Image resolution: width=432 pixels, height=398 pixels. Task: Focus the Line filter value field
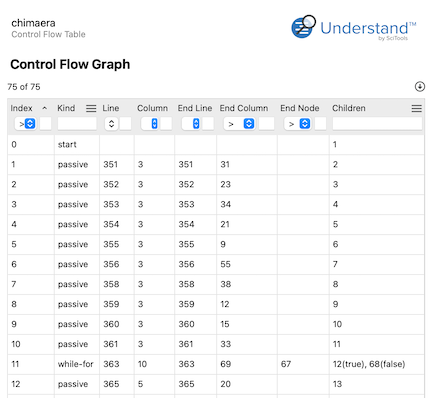coord(125,124)
